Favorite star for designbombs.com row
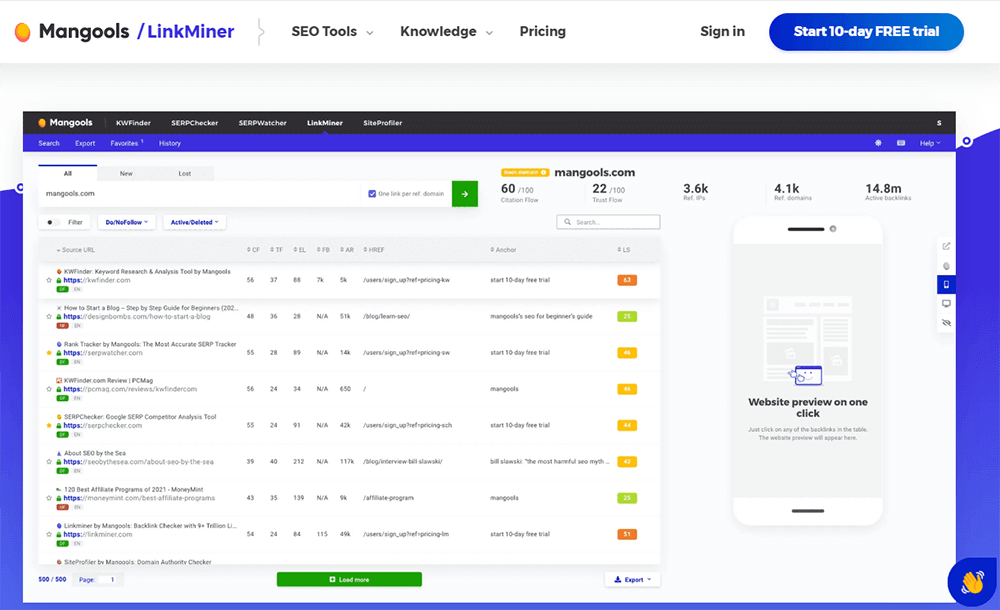The width and height of the screenshot is (1000, 610). tap(49, 316)
